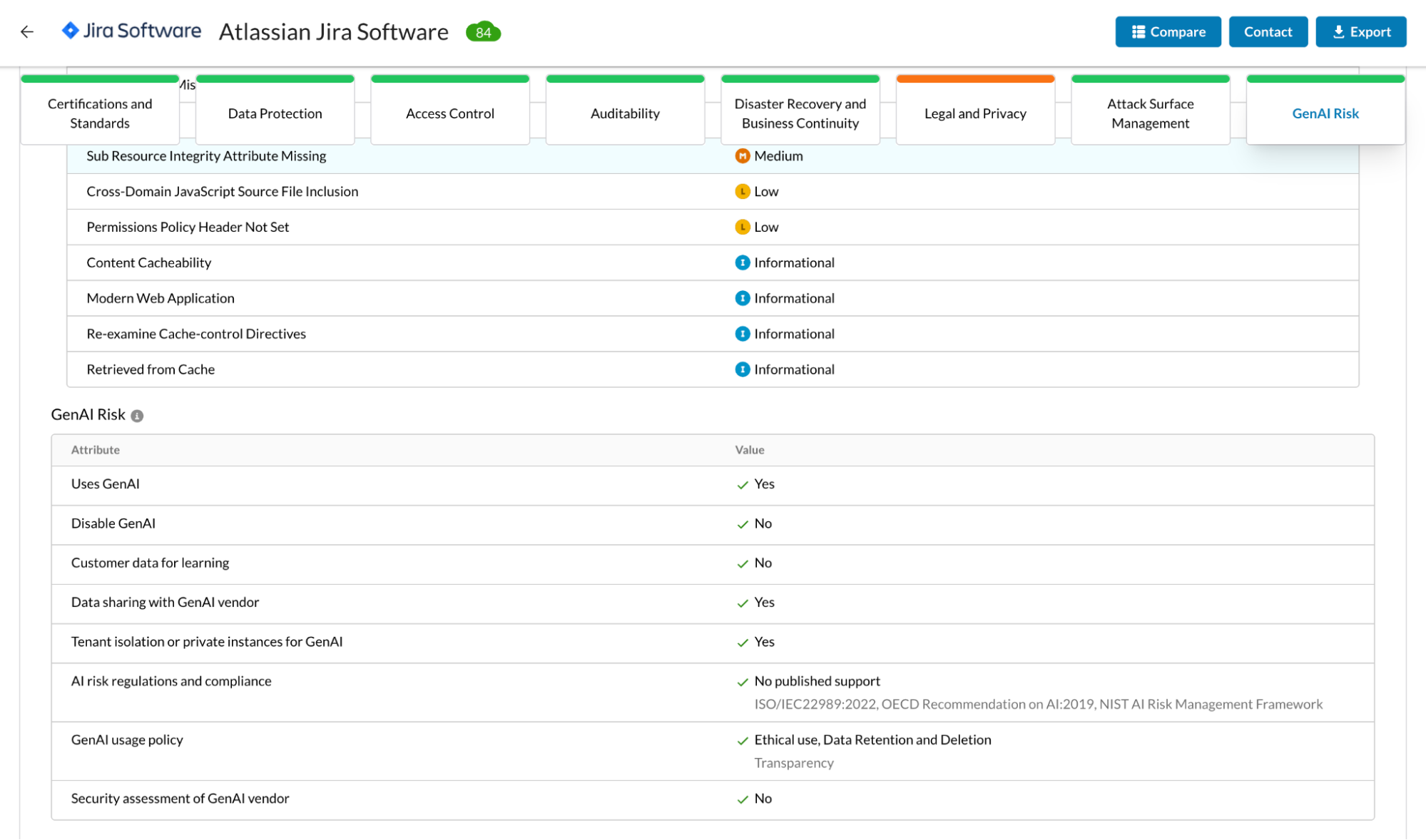Click the checkmark beside Uses GenAI value
This screenshot has width=1426, height=840.
tap(743, 485)
